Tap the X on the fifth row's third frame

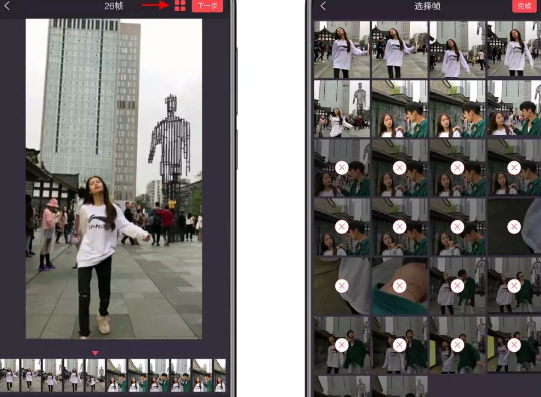458,286
